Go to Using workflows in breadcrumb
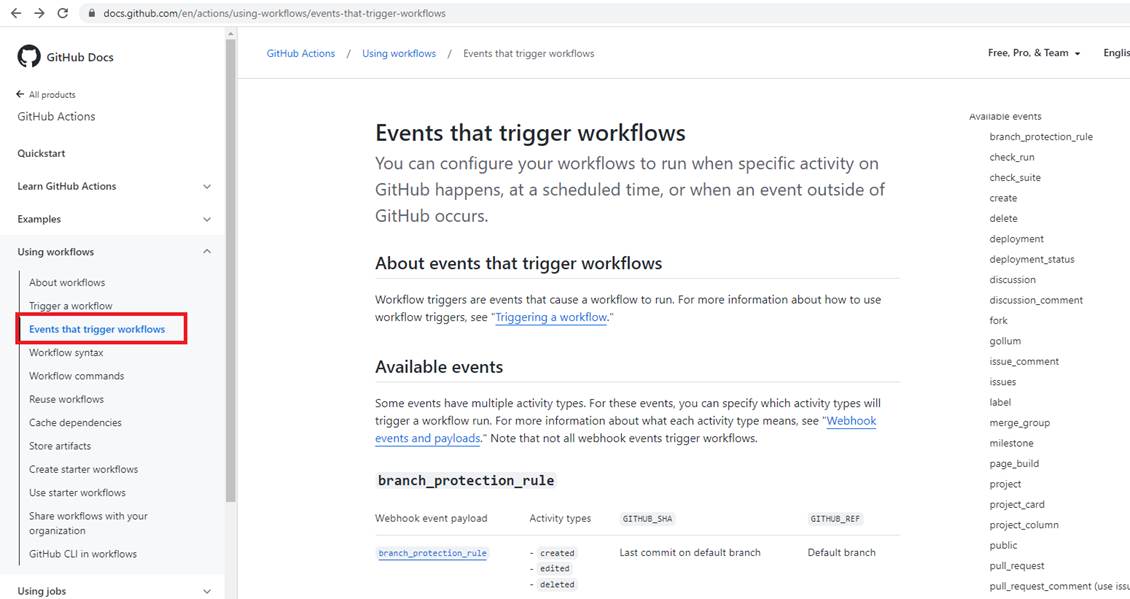 [399, 53]
